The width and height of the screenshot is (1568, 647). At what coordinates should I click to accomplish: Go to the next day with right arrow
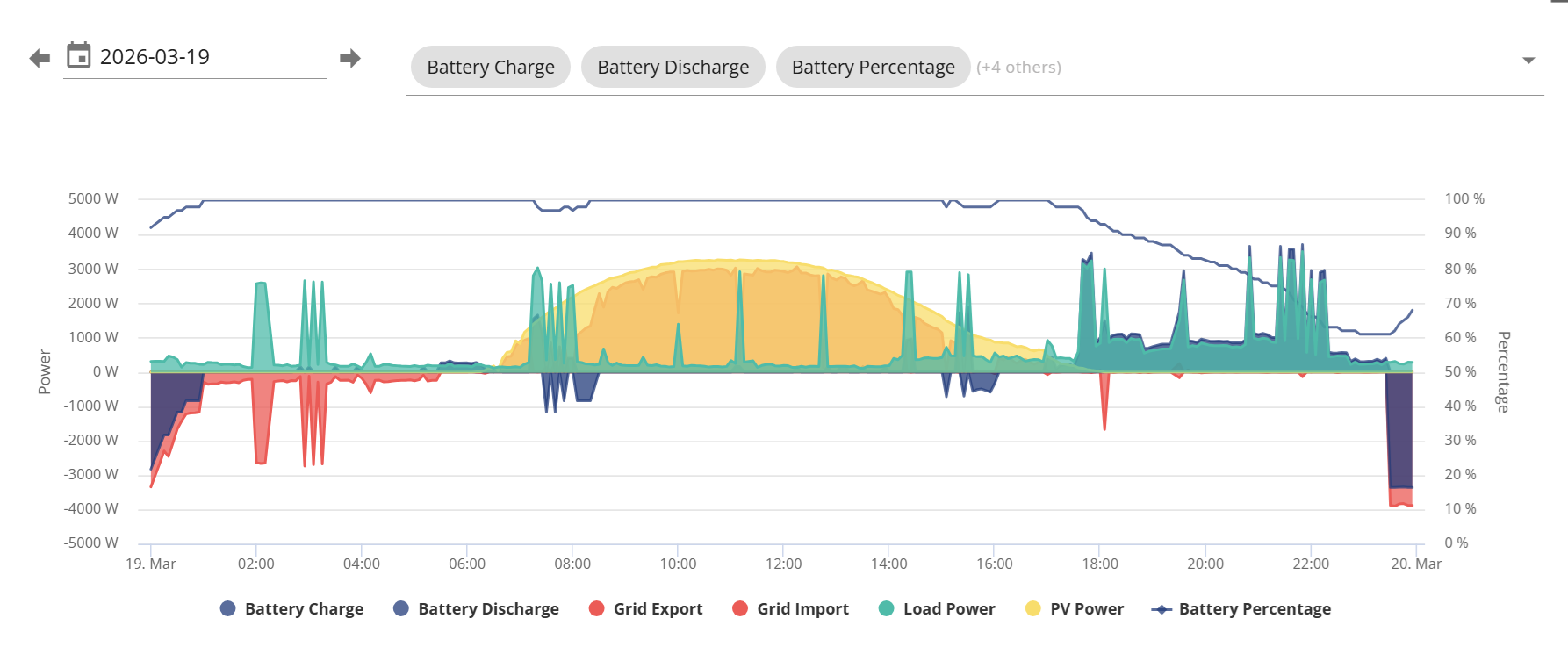350,59
